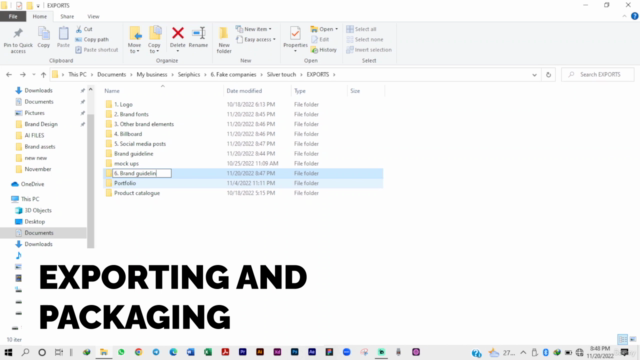The image size is (640, 360).
Task: Open the File menu tab
Action: (13, 16)
